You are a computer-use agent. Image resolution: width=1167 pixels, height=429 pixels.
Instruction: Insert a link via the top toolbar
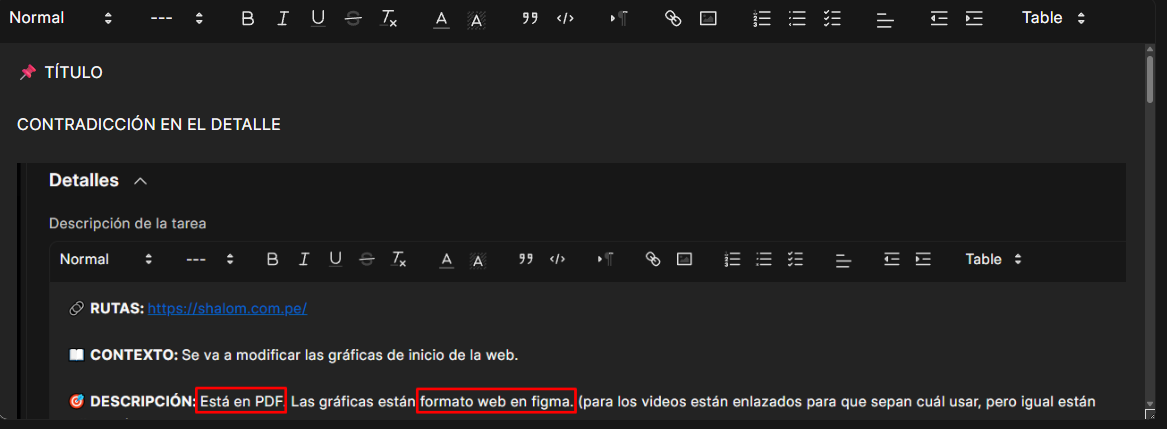pos(673,18)
